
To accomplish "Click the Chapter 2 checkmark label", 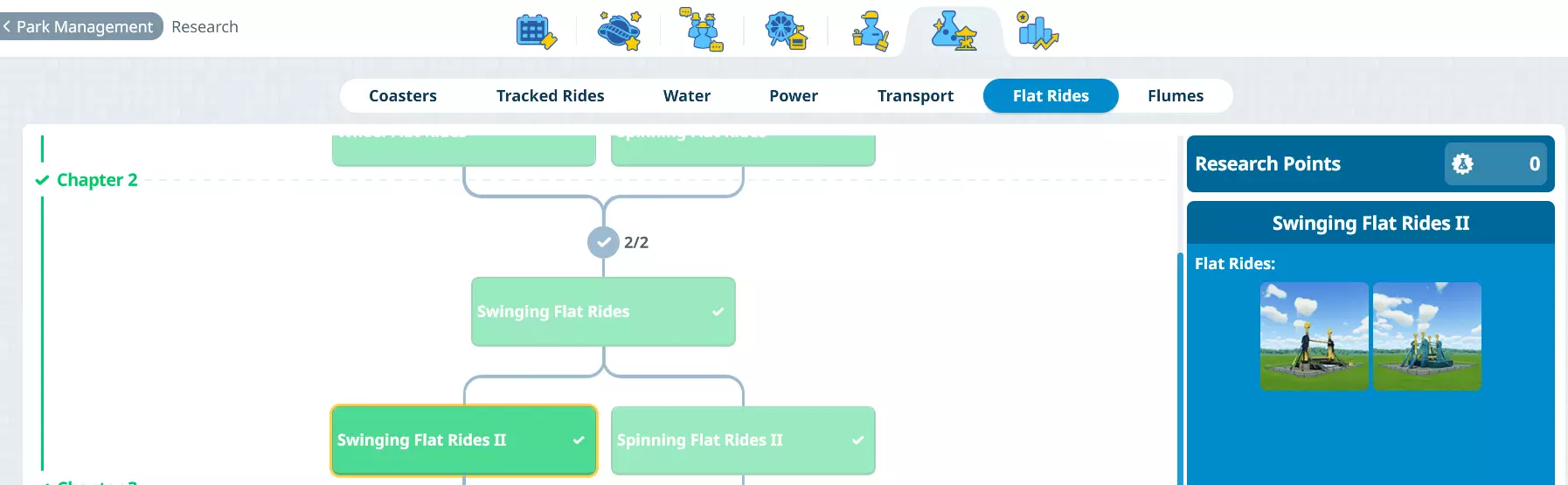I will [87, 180].
